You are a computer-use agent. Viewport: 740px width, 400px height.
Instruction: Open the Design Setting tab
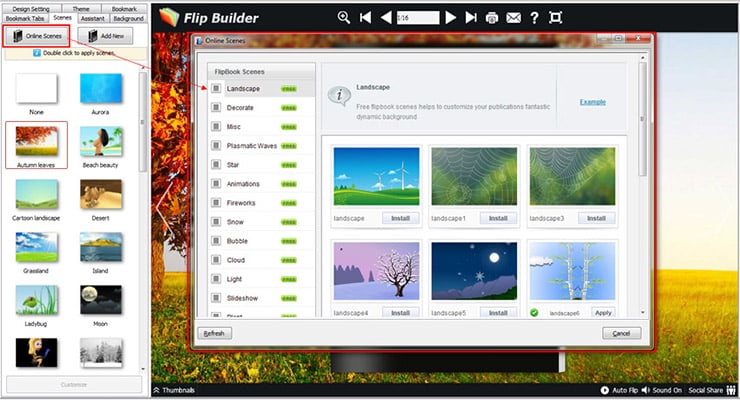pyautogui.click(x=34, y=8)
